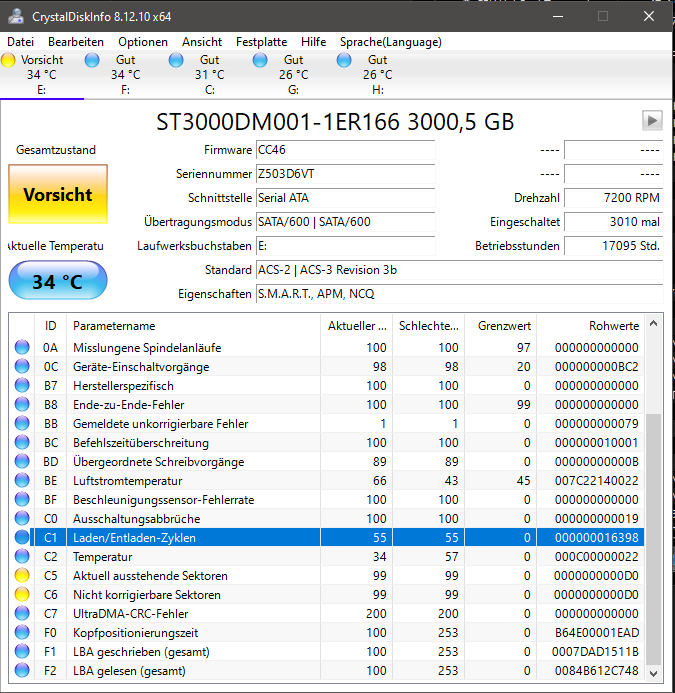Click the Firmware field showing CC46
Image resolution: width=675 pixels, height=693 pixels.
(346, 150)
